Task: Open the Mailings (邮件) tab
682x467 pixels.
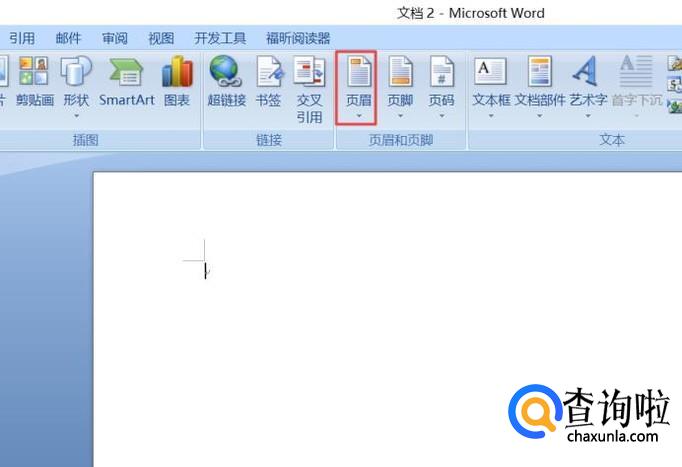Action: point(68,38)
